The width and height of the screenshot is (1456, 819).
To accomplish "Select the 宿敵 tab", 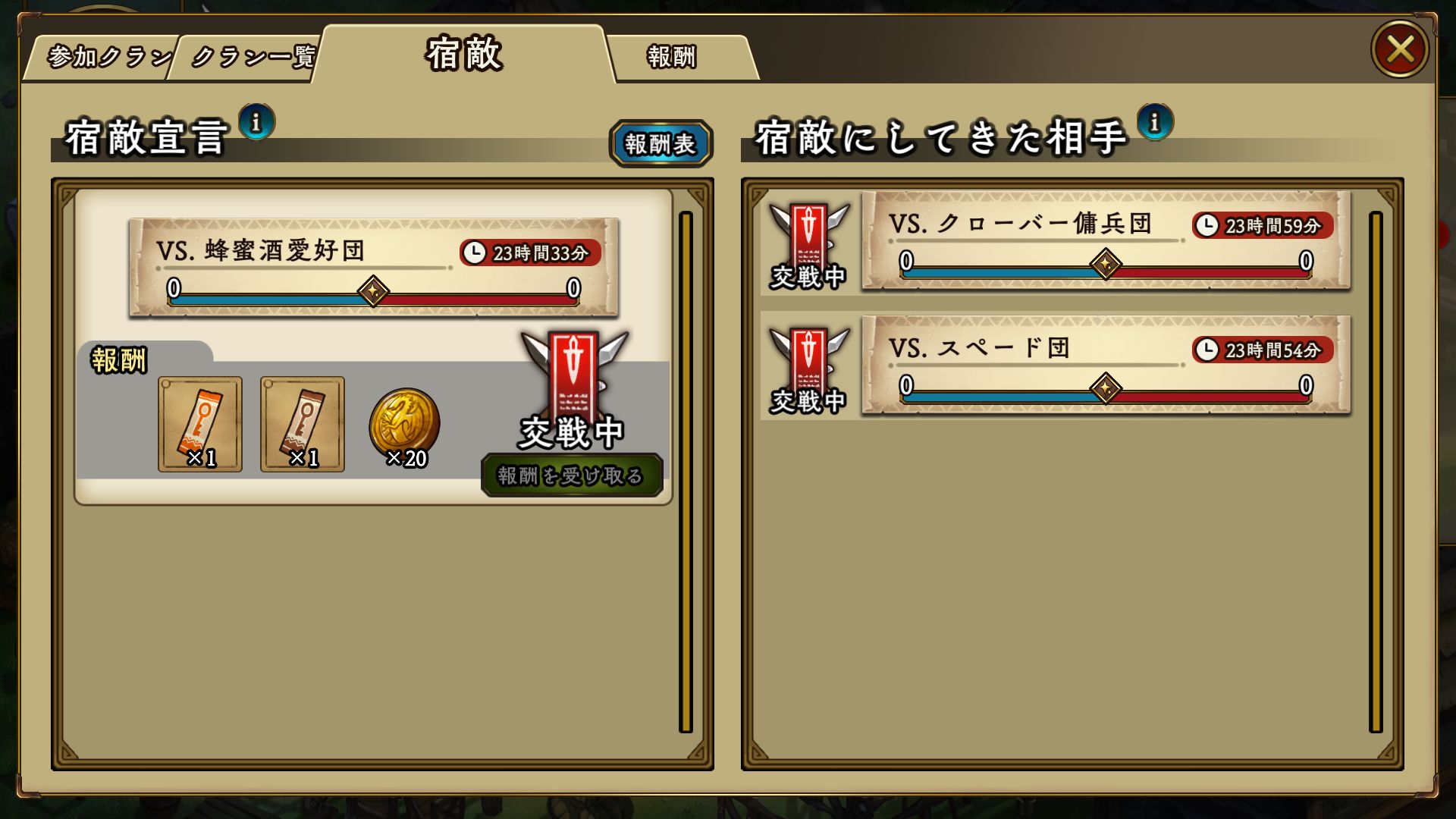I will coord(464,53).
